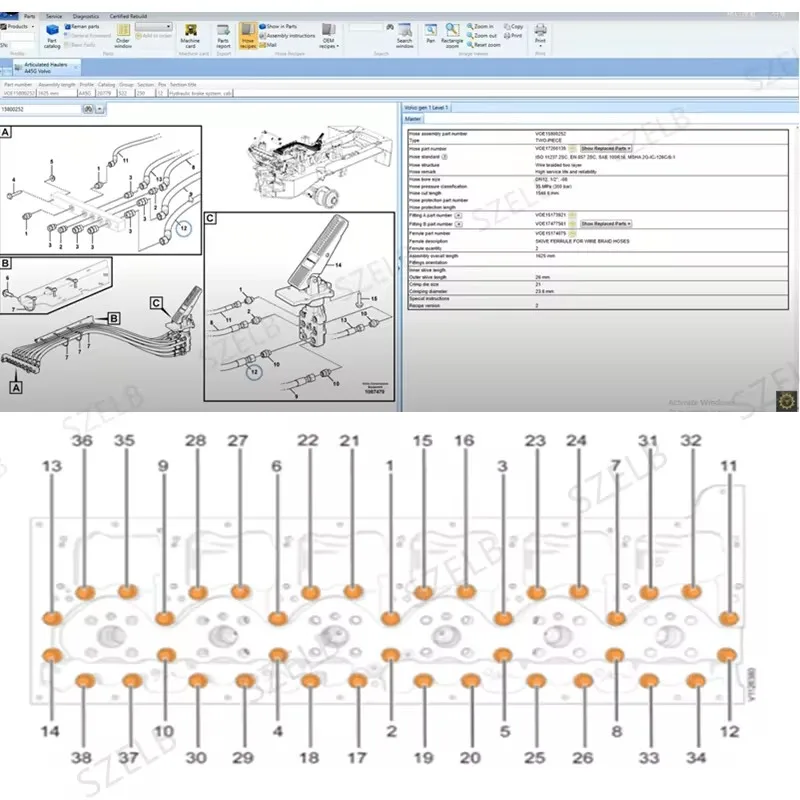Switch to the Diagnostics ribbon tab
The height and width of the screenshot is (800, 800).
[86, 16]
